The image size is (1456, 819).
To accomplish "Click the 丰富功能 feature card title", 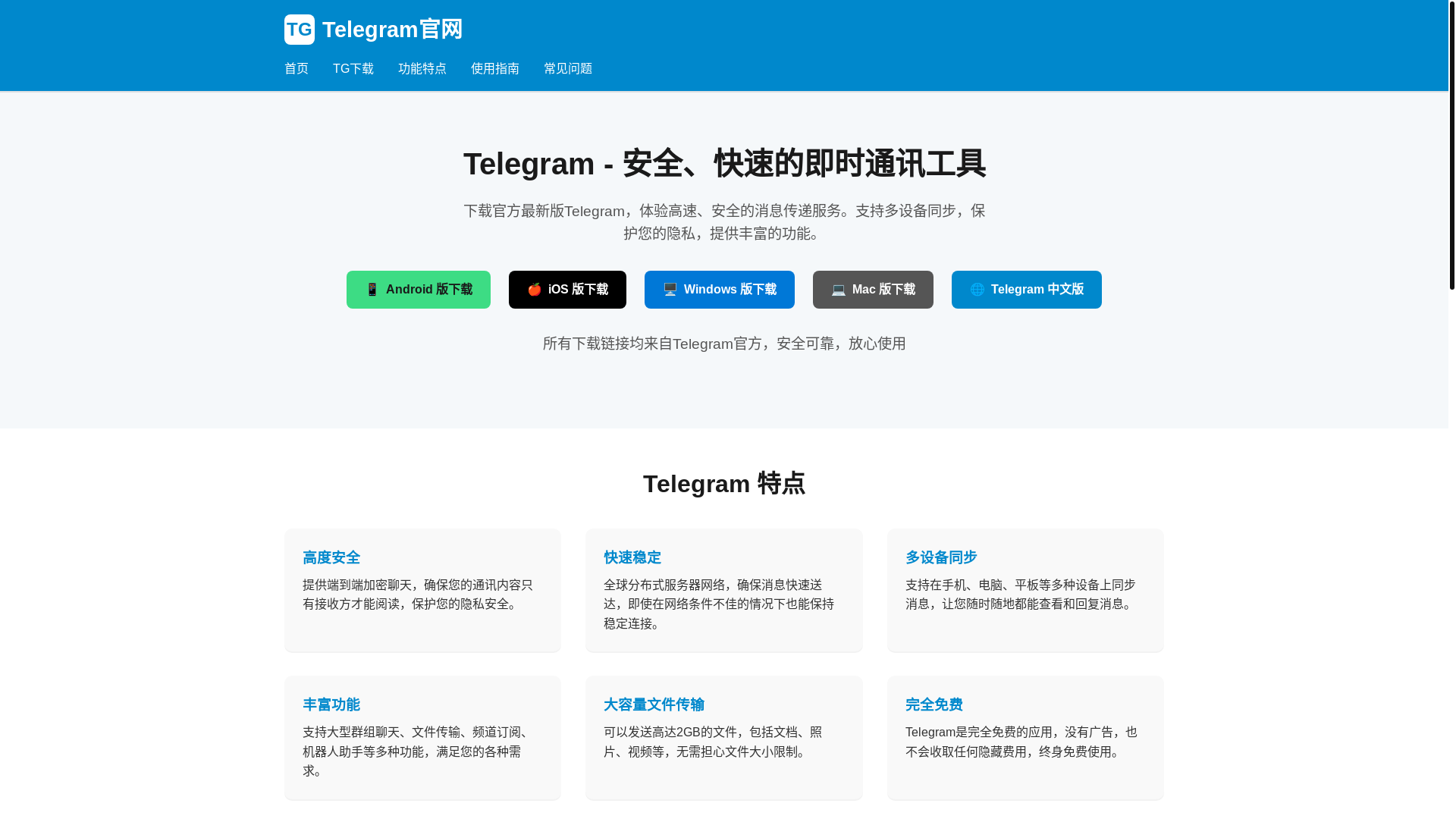I will pos(331,704).
